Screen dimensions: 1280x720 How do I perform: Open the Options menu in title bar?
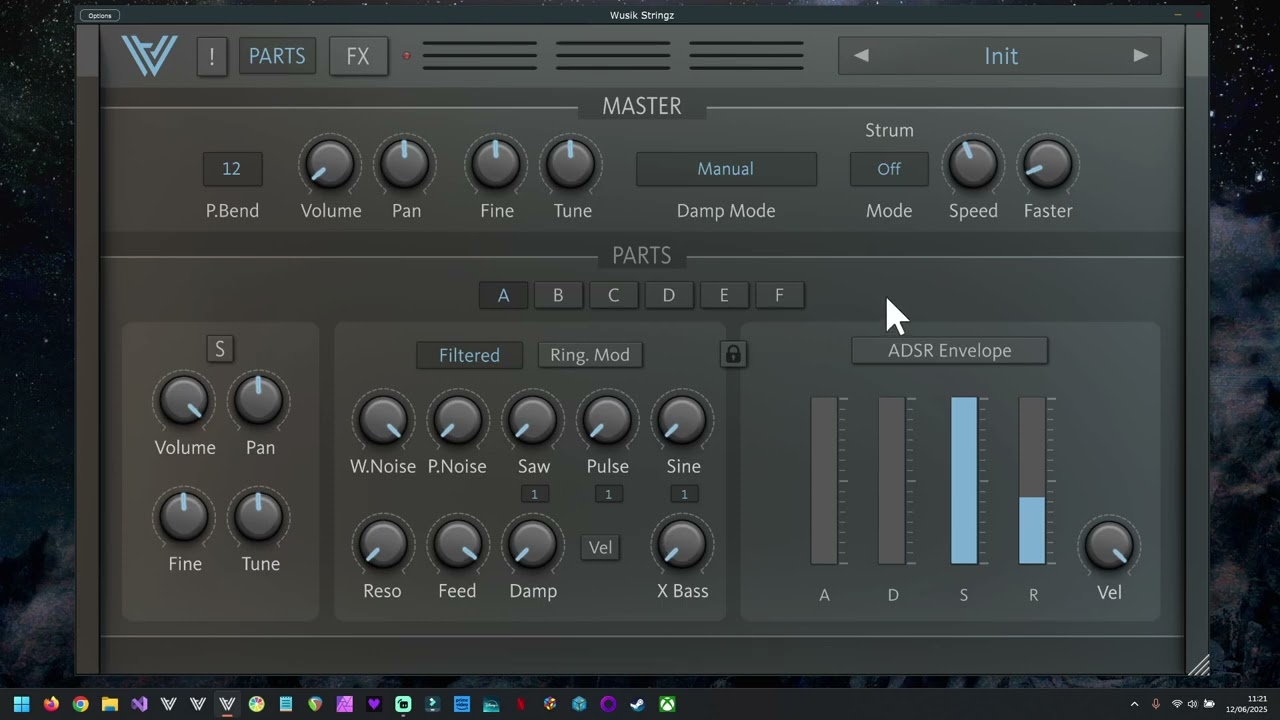(x=100, y=15)
